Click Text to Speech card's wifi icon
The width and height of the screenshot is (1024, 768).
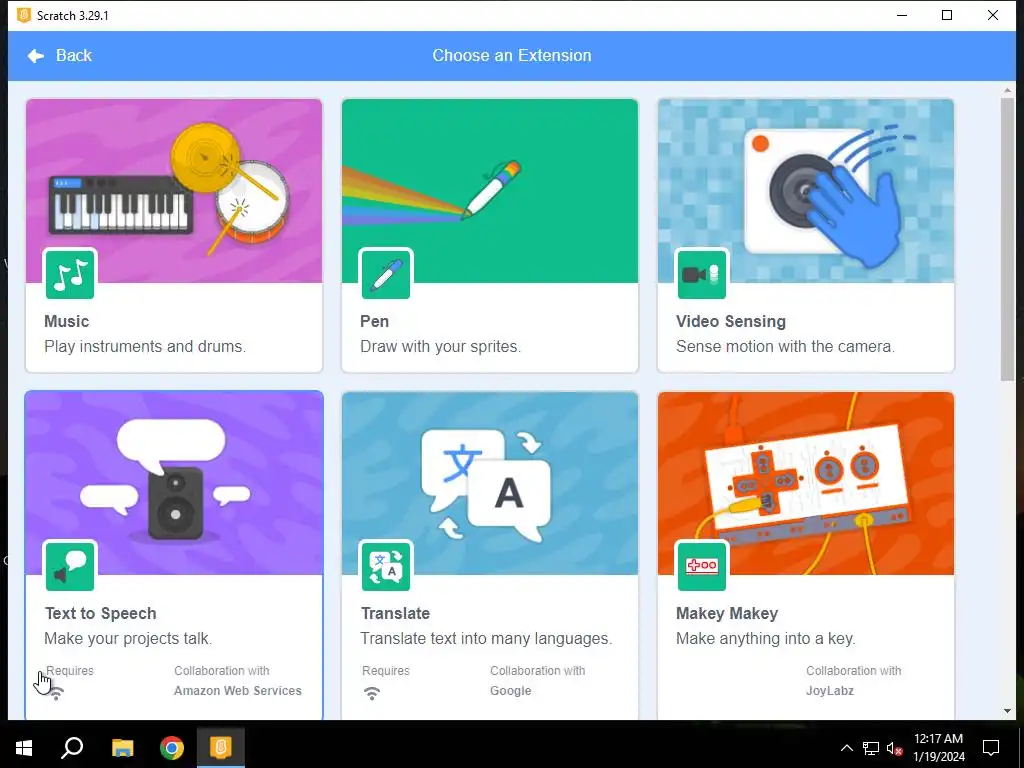point(56,694)
